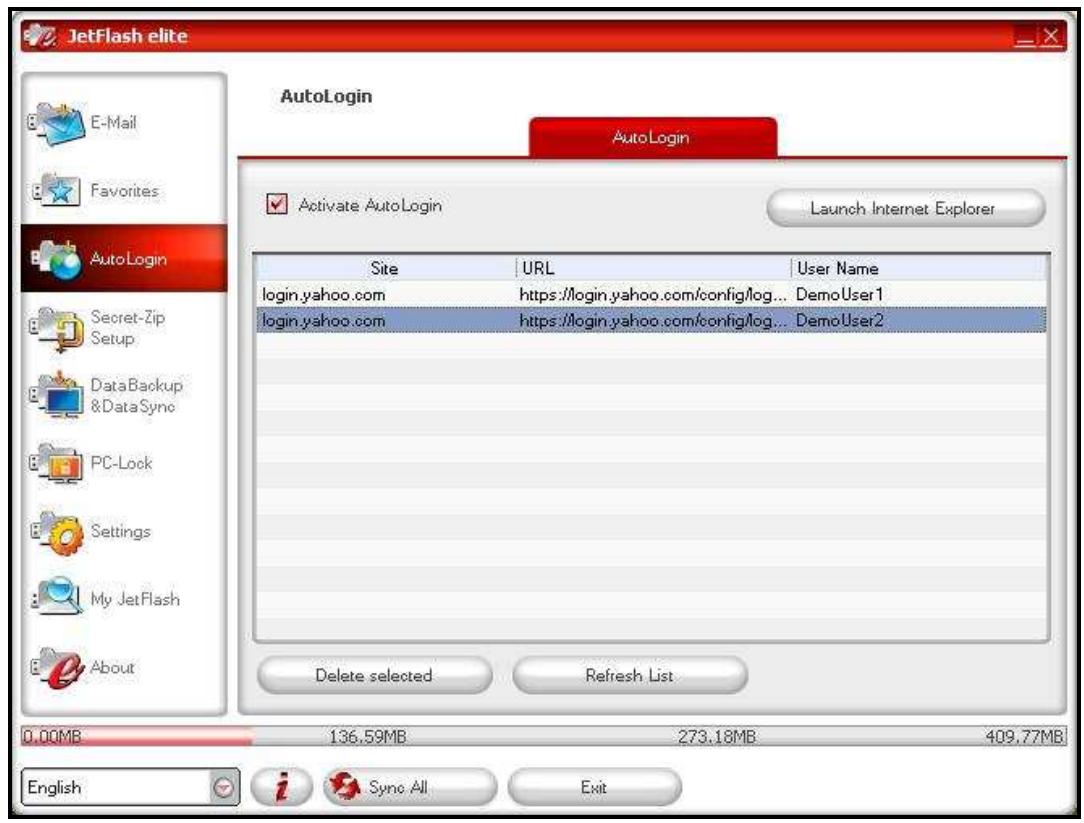Click English text in language box
The image size is (1084, 823).
54,787
